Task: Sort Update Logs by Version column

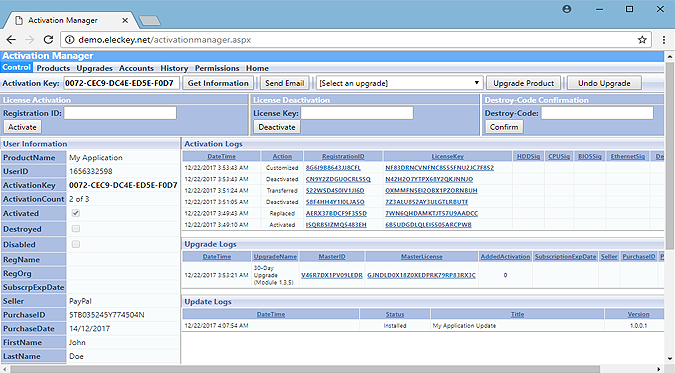Action: pyautogui.click(x=638, y=314)
